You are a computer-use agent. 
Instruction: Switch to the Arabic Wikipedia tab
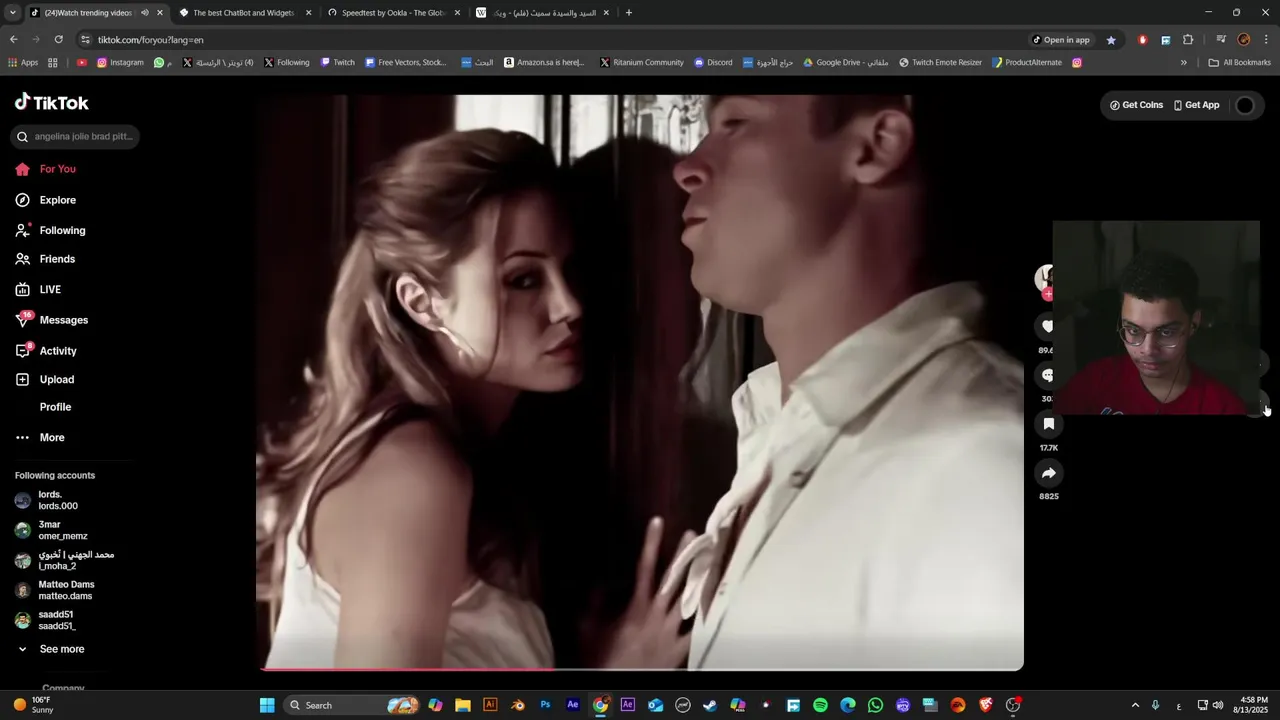coord(542,13)
